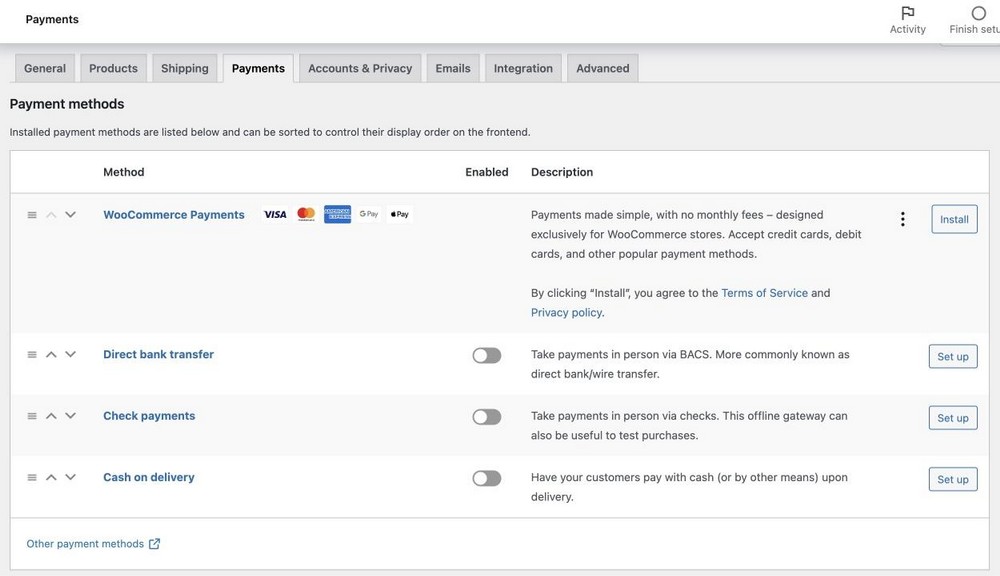Click Set up for Direct bank transfer

point(953,357)
